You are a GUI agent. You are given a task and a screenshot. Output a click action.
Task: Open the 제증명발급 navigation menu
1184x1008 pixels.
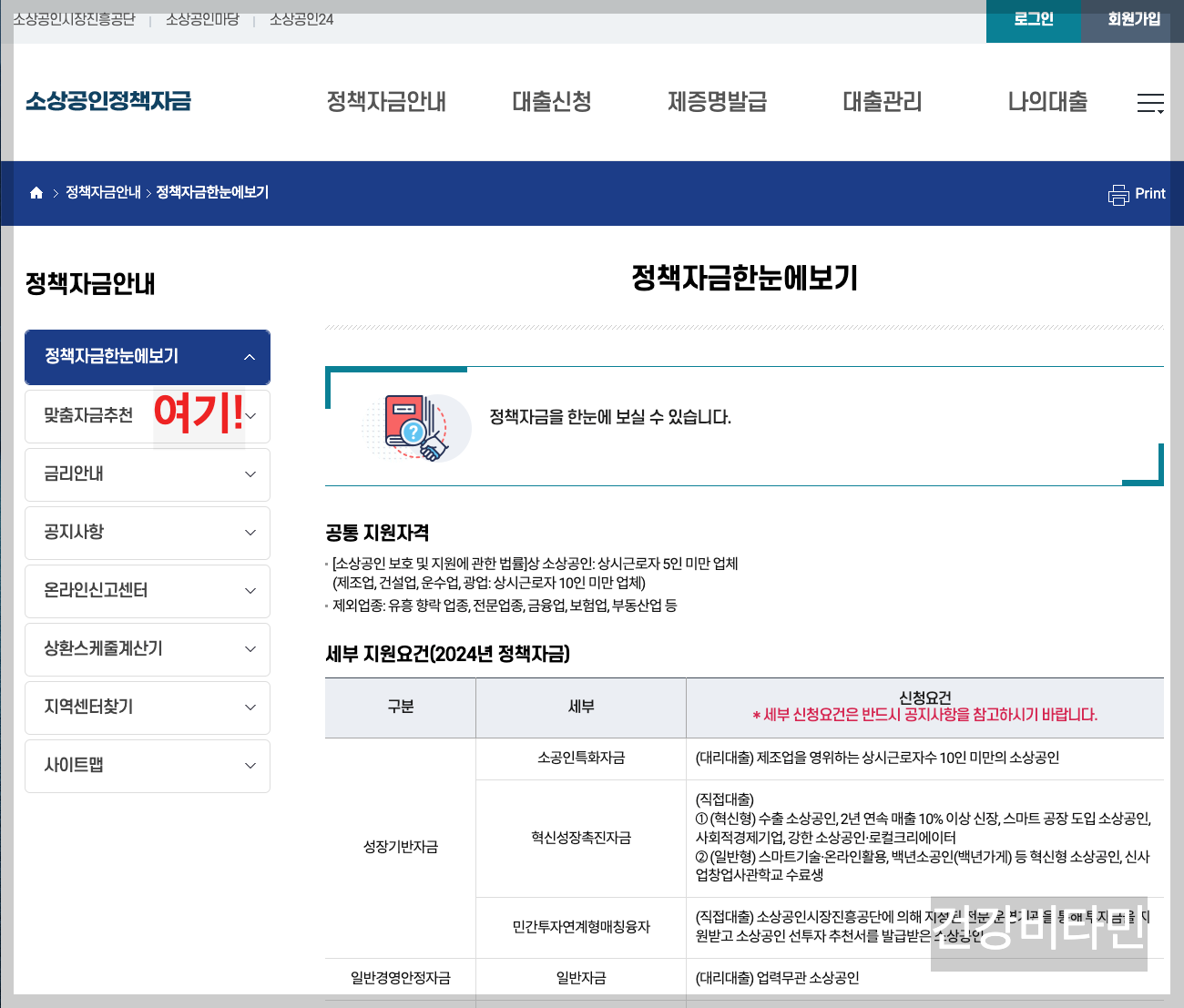point(717,102)
